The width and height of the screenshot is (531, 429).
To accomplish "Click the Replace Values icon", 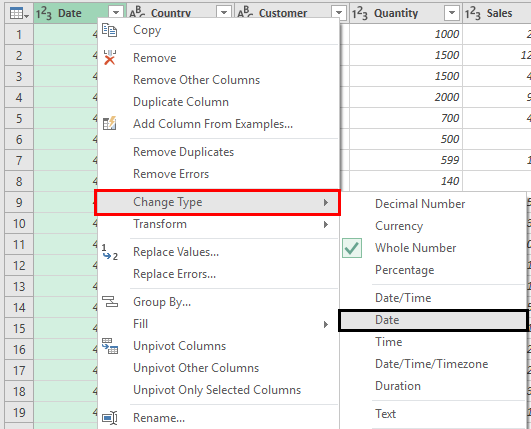I will pos(110,252).
